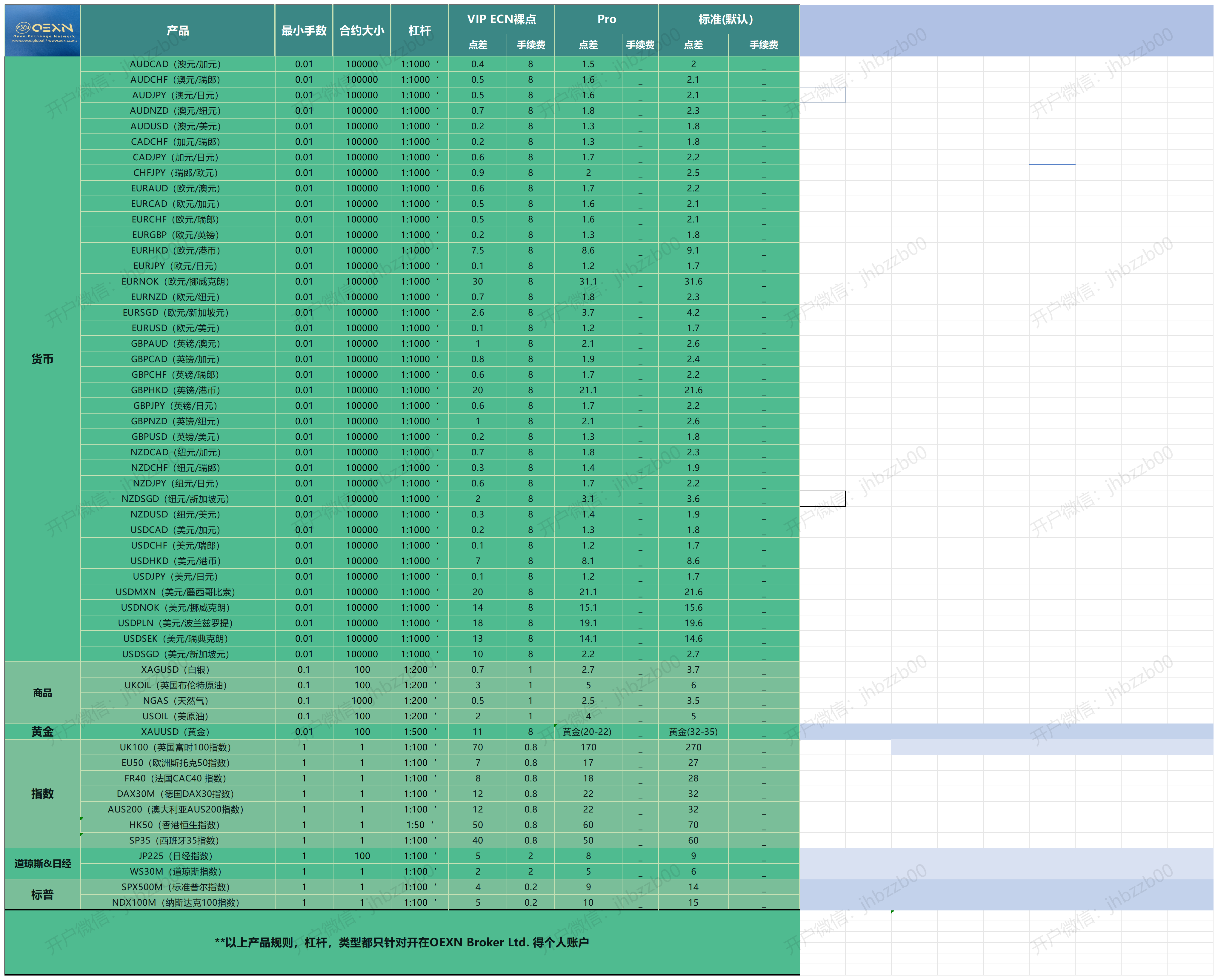Click the 商品 category cell
Viewport: 1218px width, 980px height.
[x=43, y=693]
